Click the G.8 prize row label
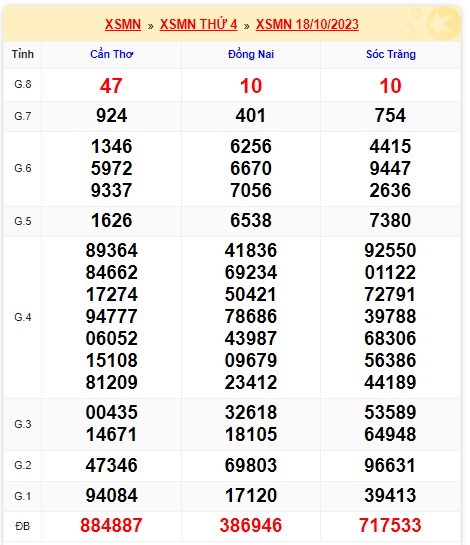Screen dimensions: 470x545 [23, 84]
